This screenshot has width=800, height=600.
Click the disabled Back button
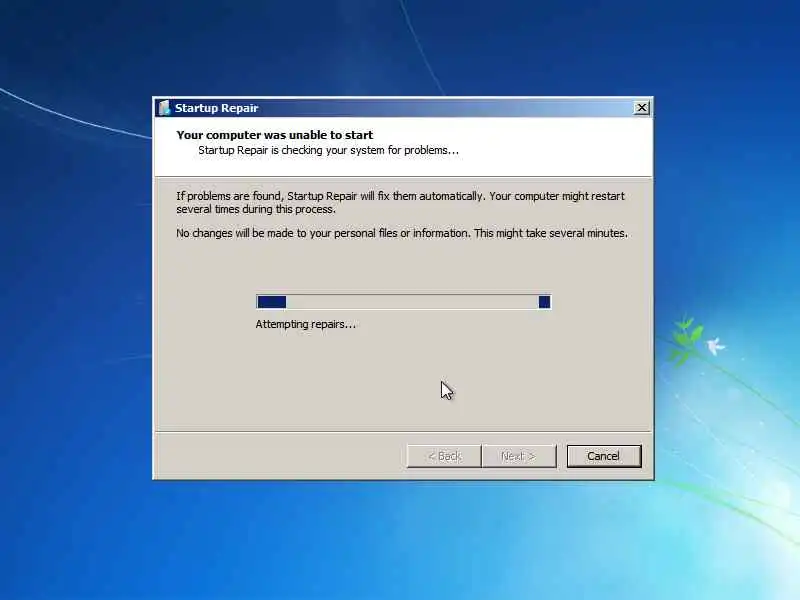[444, 456]
